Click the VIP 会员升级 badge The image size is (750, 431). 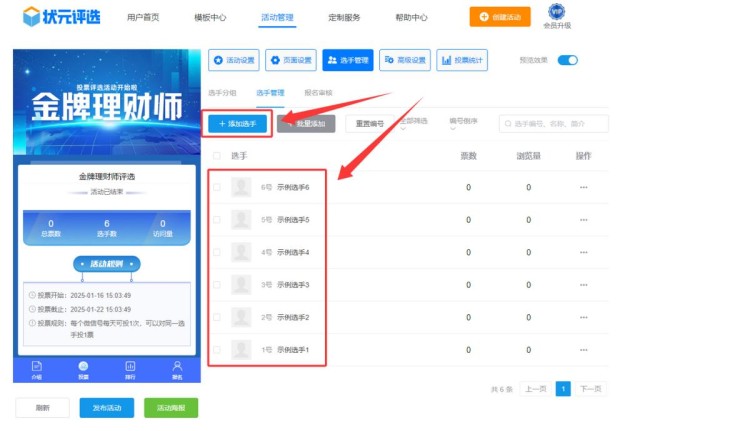(557, 17)
